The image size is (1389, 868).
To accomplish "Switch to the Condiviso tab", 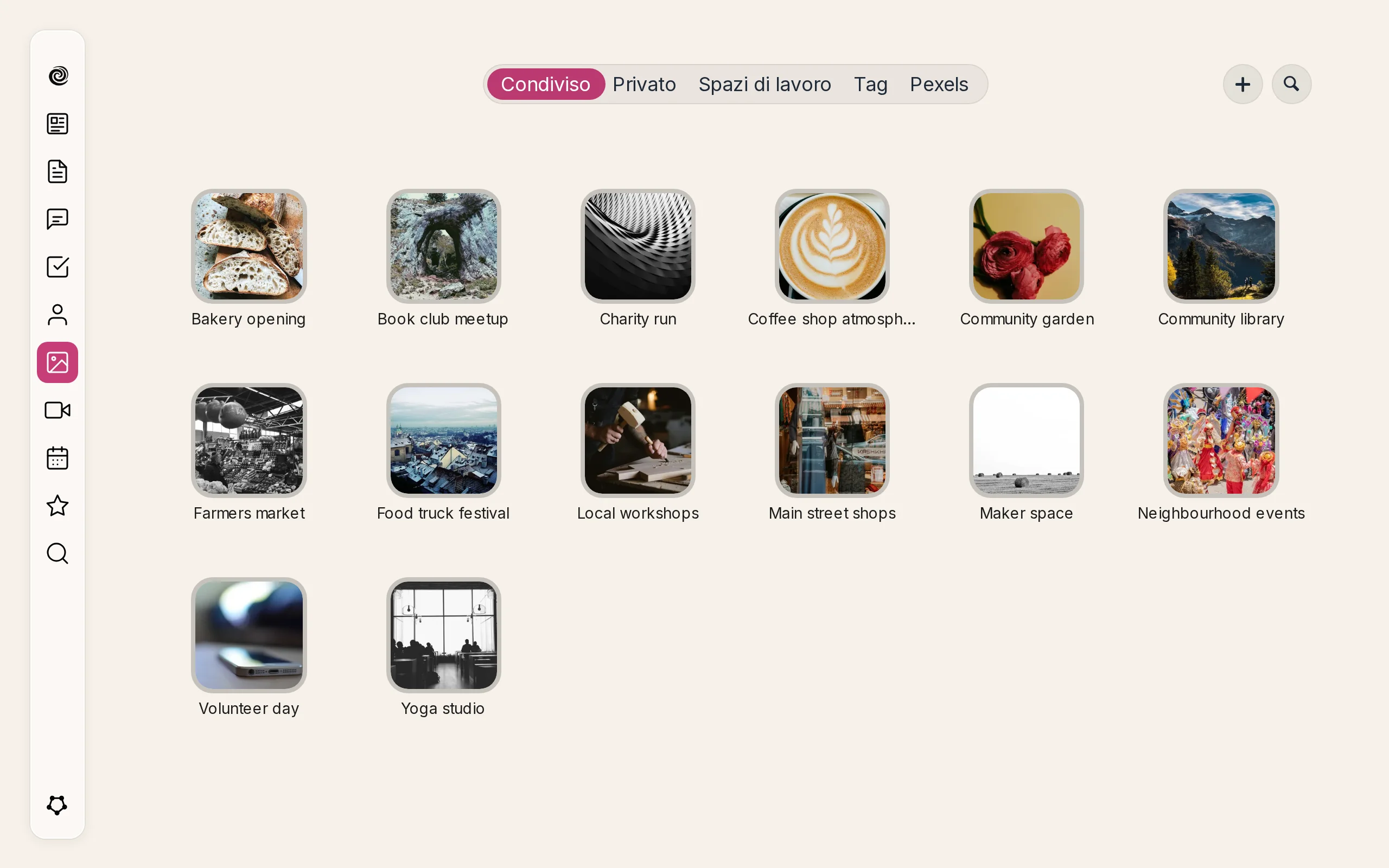I will 546,85.
